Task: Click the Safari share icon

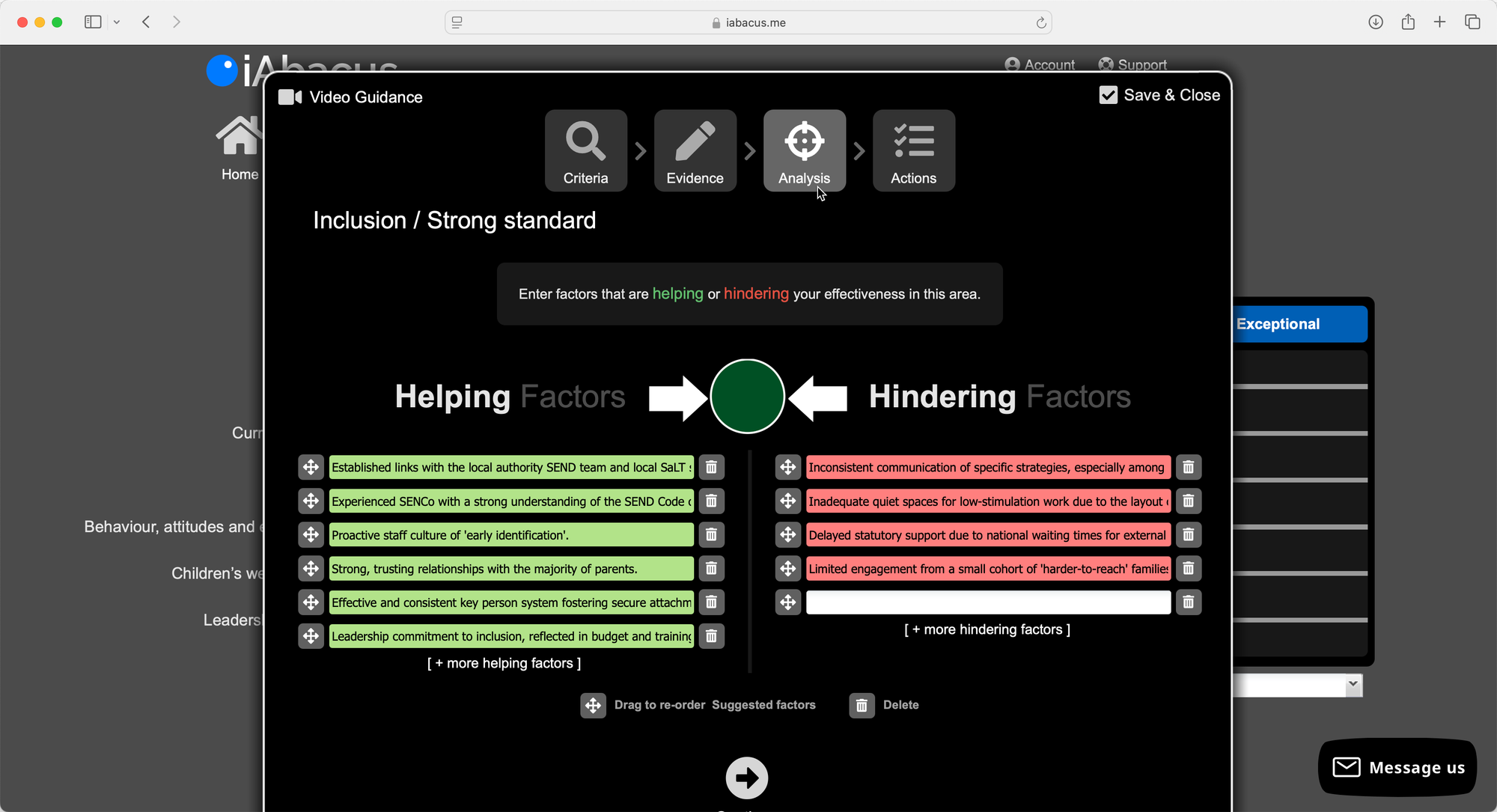Action: click(x=1408, y=22)
